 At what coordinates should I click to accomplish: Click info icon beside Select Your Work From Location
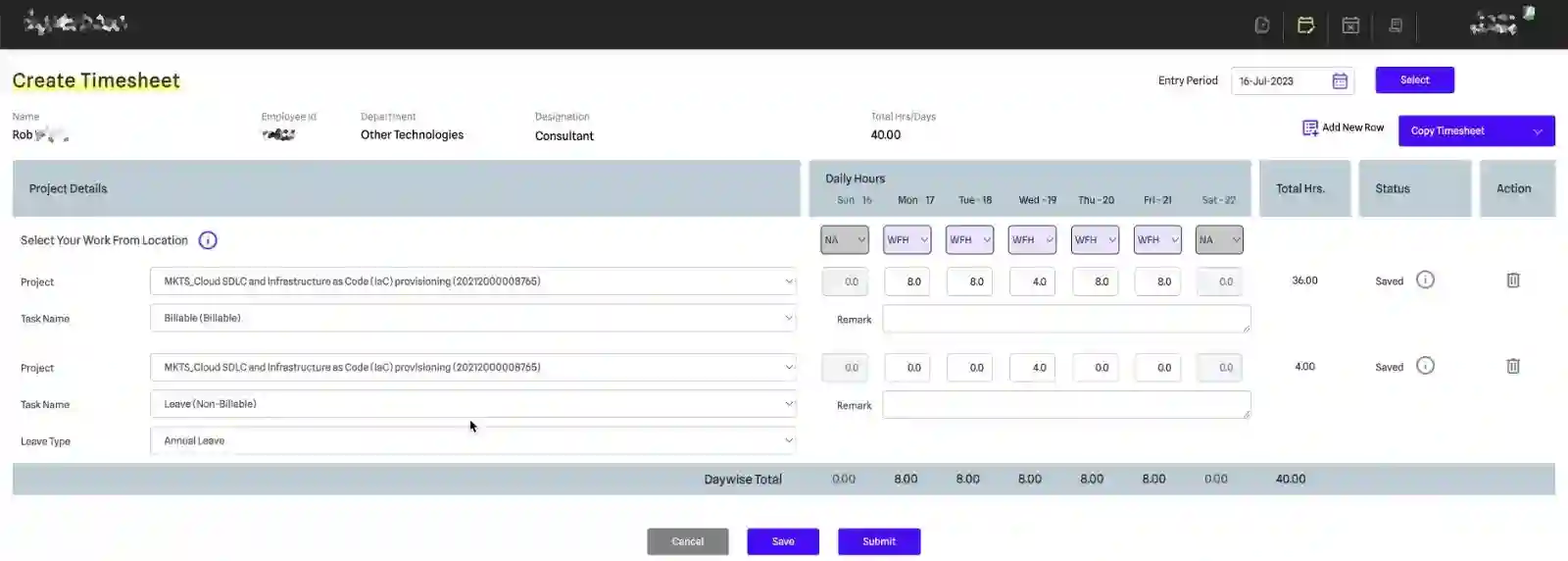(x=208, y=240)
